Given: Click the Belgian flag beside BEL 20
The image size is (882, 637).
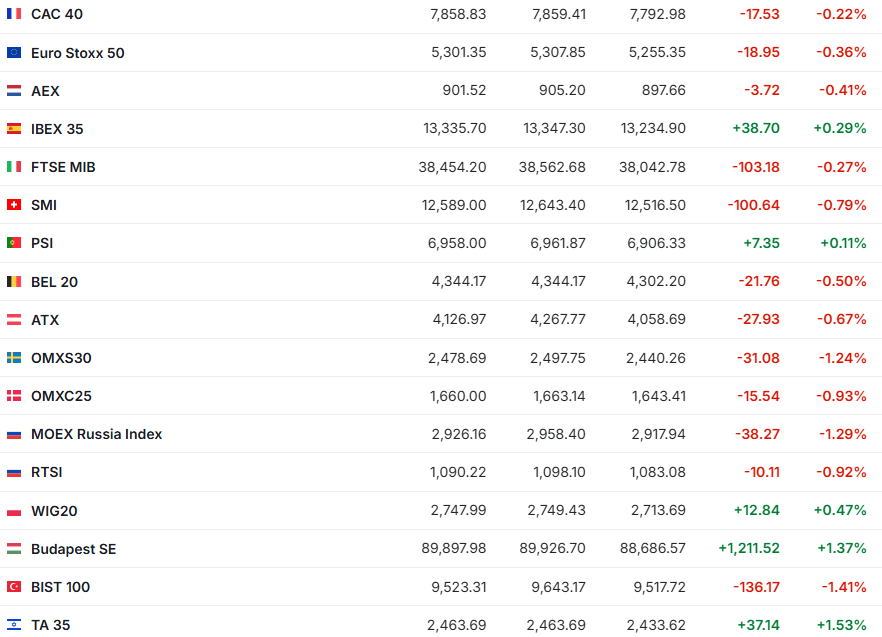Looking at the screenshot, I should pyautogui.click(x=14, y=282).
